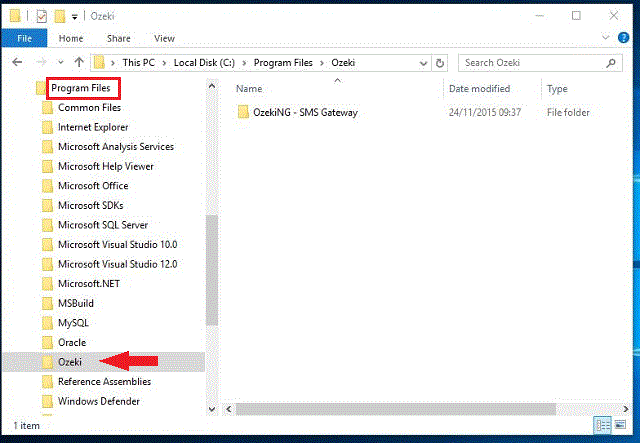Image resolution: width=640 pixels, height=443 pixels.
Task: Select Microsoft.NET folder in tree
Action: [x=89, y=284]
